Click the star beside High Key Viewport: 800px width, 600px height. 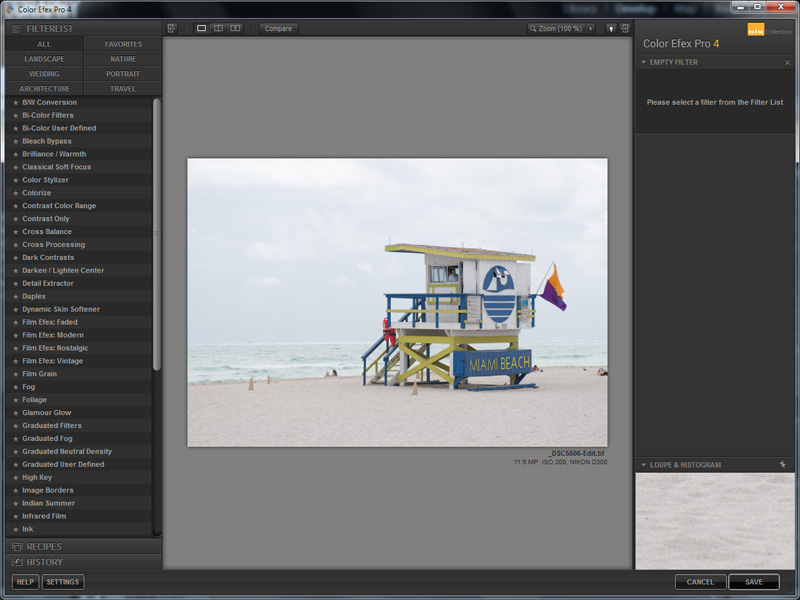click(x=16, y=478)
